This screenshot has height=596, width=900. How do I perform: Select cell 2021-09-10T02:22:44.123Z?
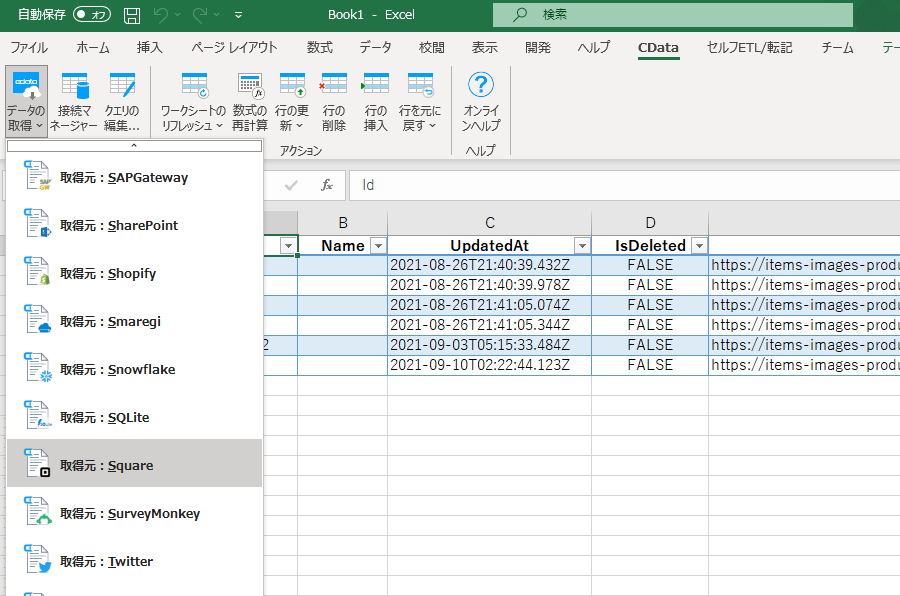tap(490, 365)
